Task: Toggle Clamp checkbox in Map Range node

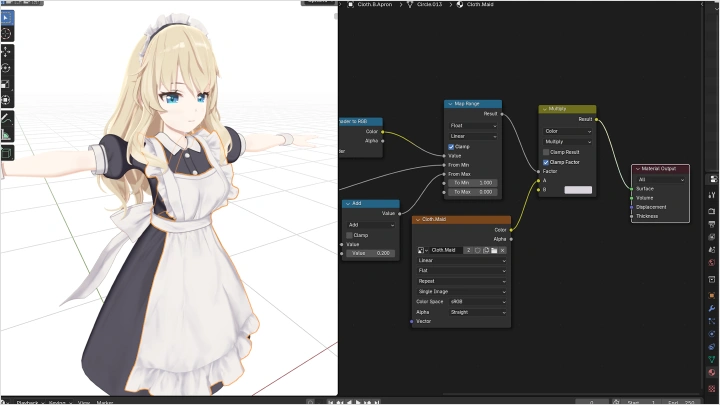Action: point(451,147)
